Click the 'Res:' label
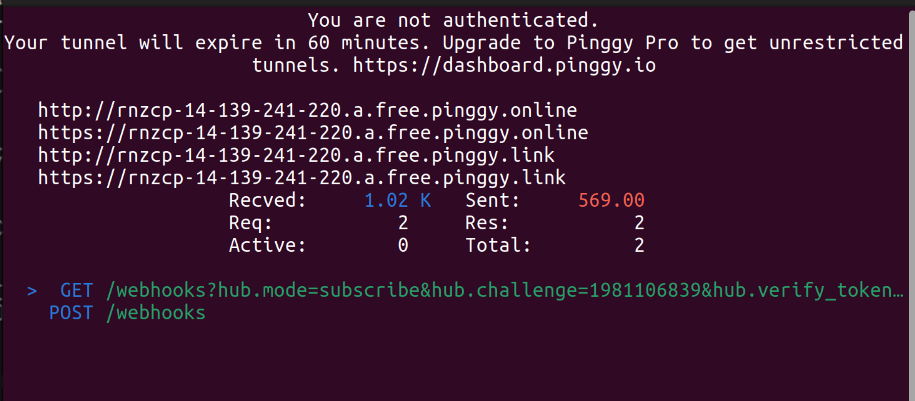Image resolution: width=915 pixels, height=401 pixels. point(487,223)
